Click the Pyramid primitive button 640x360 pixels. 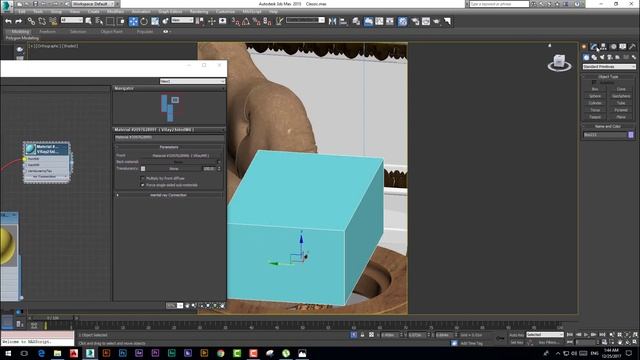[621, 110]
